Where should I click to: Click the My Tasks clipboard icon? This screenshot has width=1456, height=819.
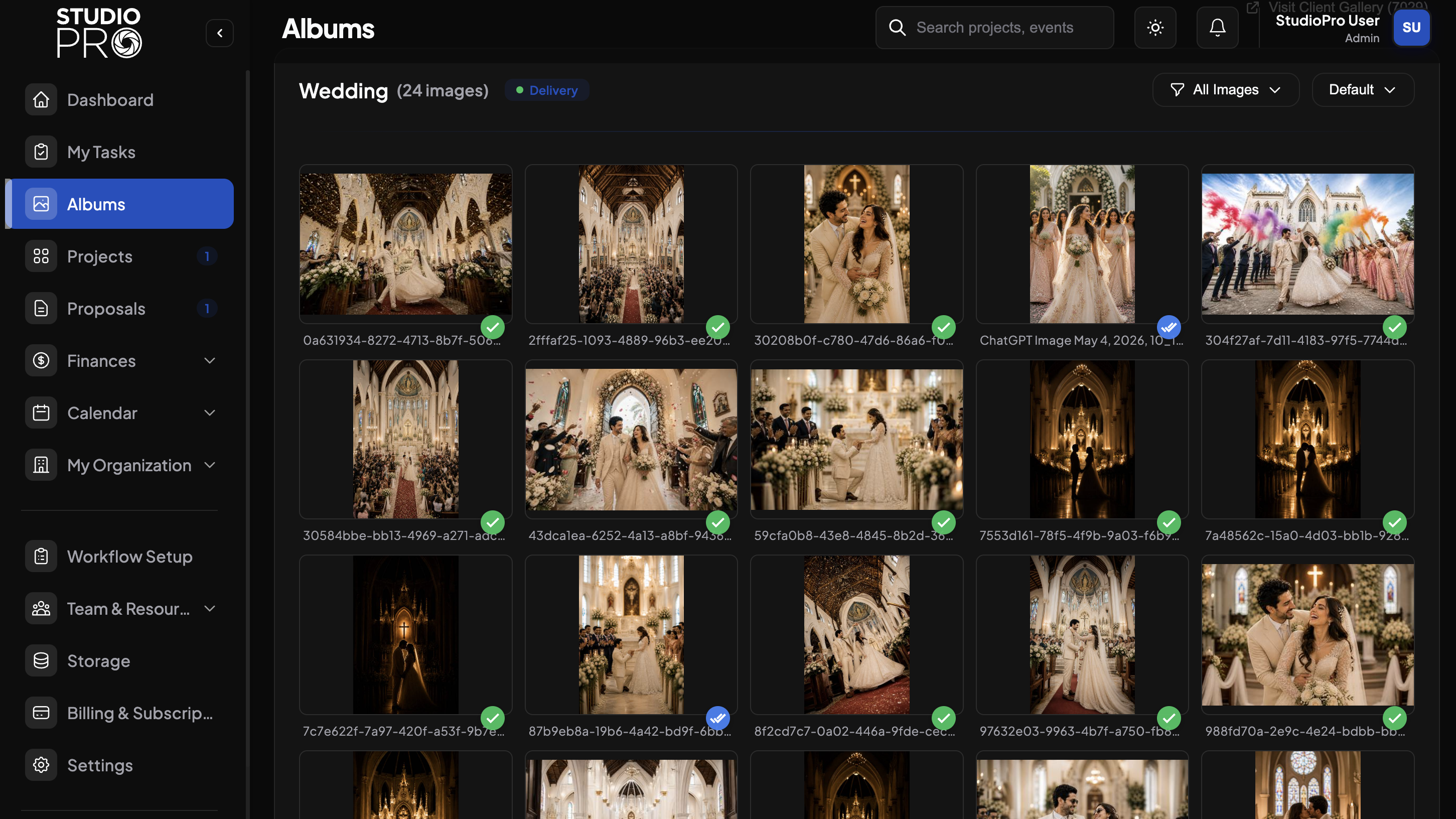41,152
